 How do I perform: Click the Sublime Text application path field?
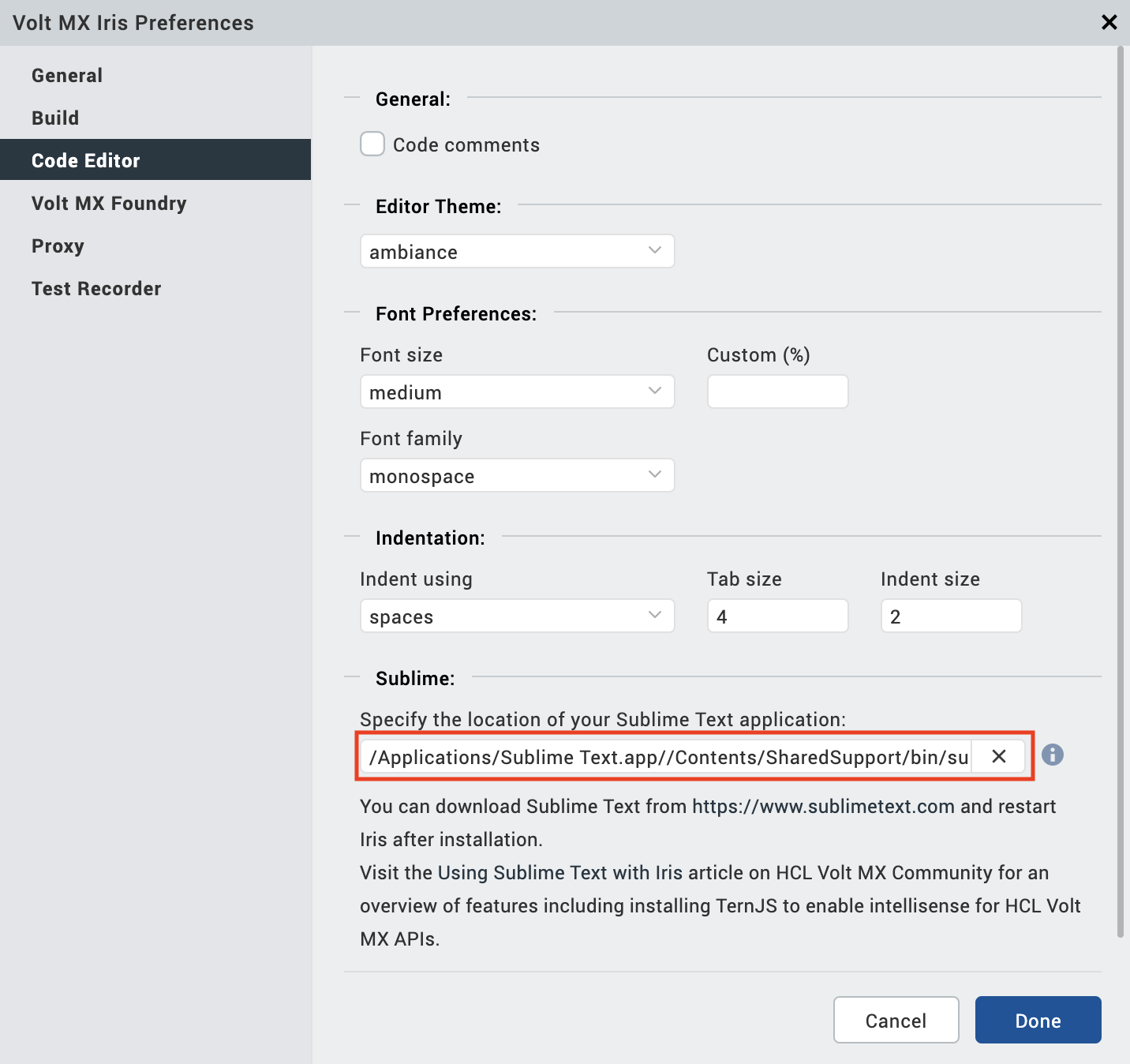(667, 757)
